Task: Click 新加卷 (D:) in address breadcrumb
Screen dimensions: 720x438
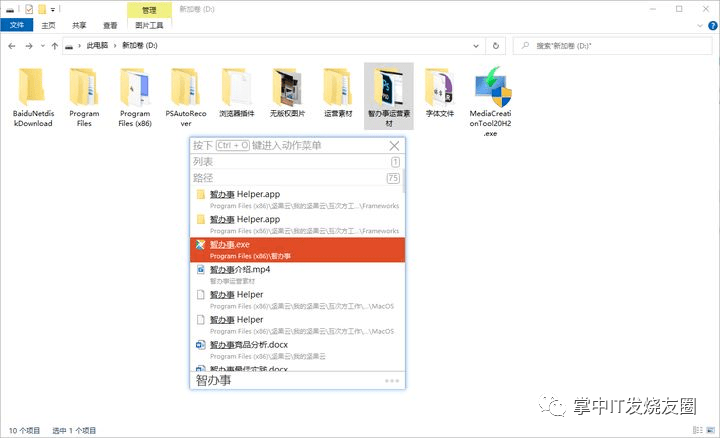Action: (140, 45)
